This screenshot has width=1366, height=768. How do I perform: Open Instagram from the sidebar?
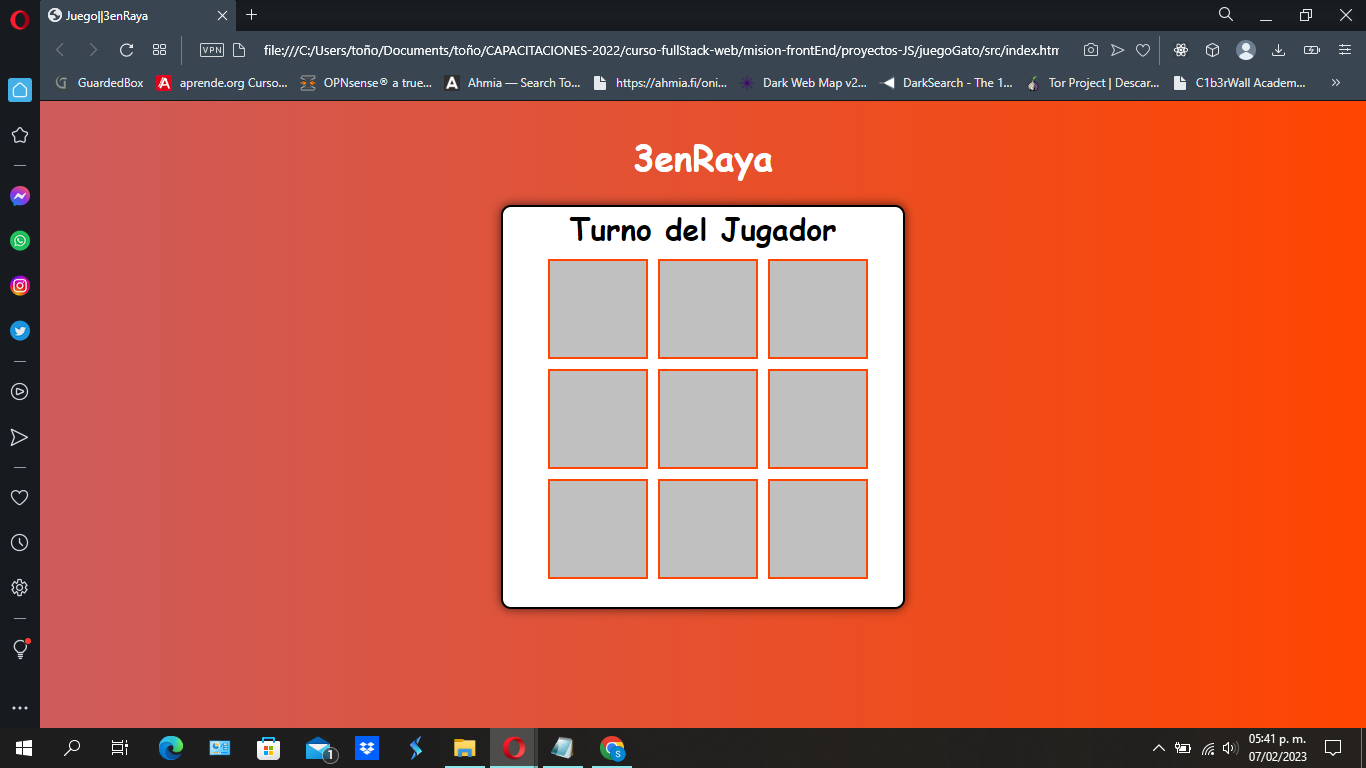point(19,286)
